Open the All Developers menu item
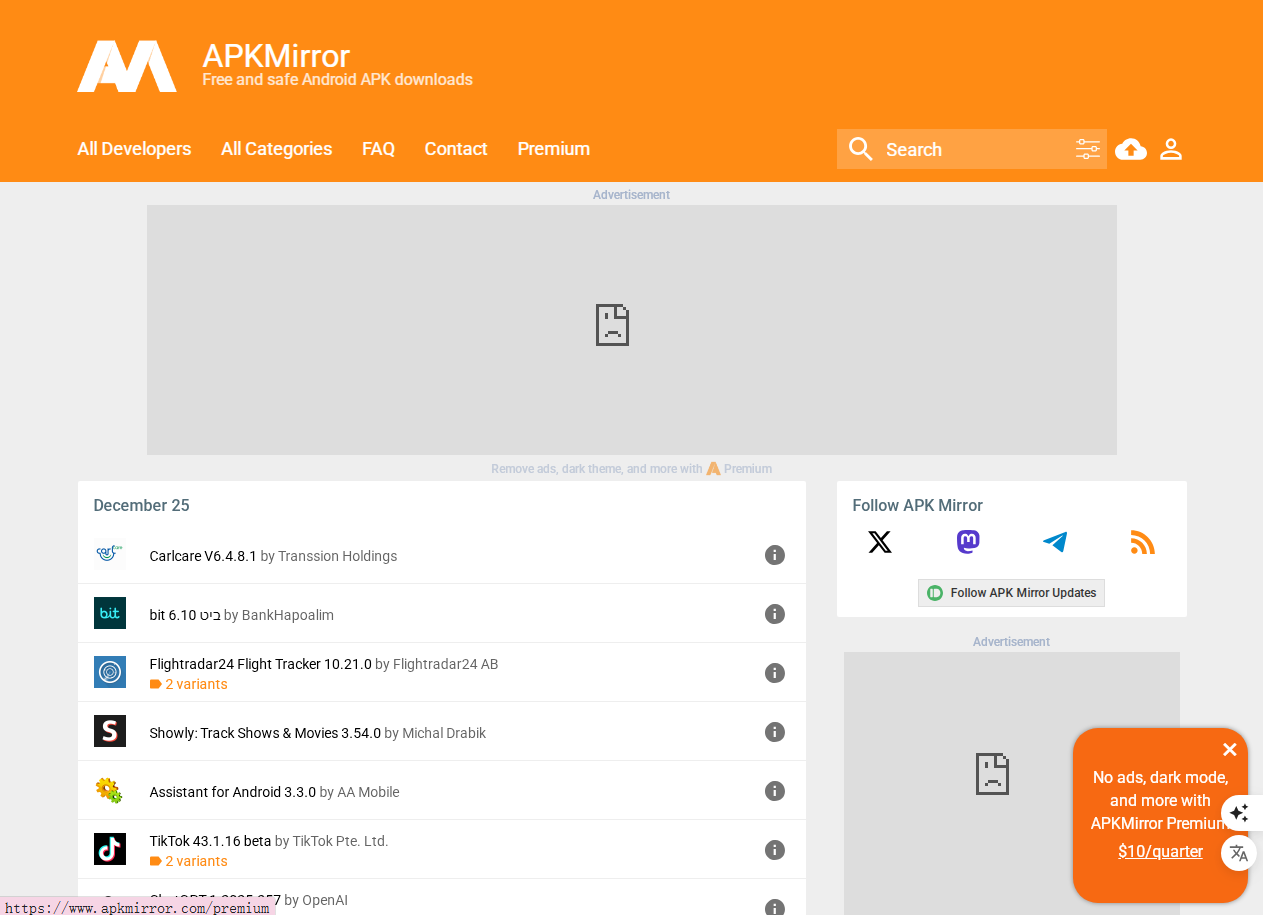The width and height of the screenshot is (1263, 915). pos(134,149)
